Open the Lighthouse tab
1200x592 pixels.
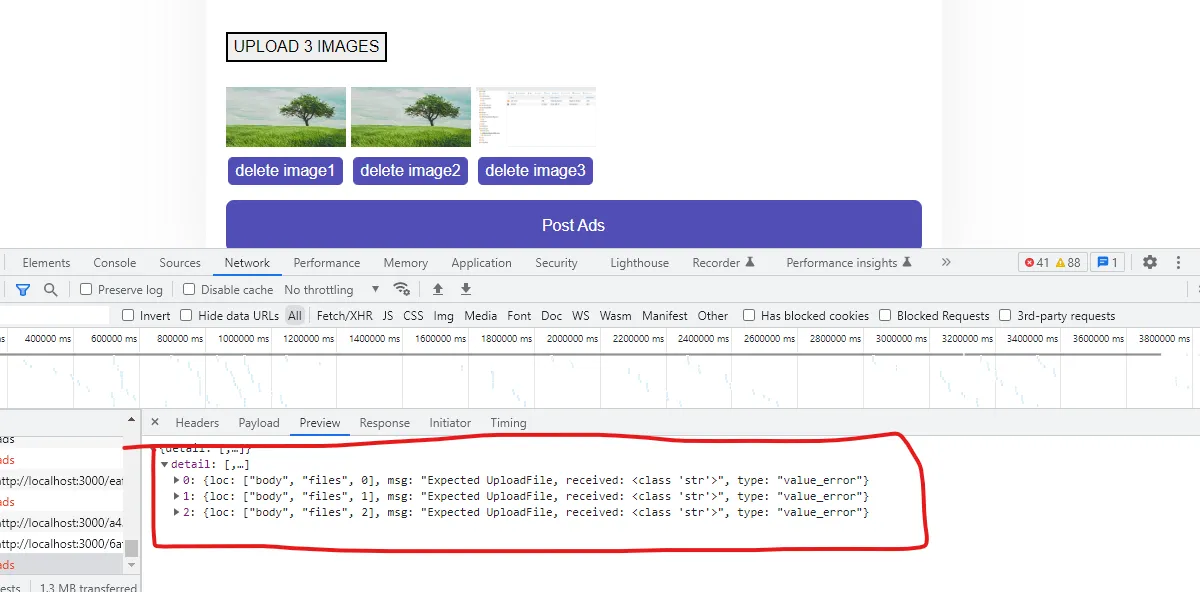tap(640, 262)
